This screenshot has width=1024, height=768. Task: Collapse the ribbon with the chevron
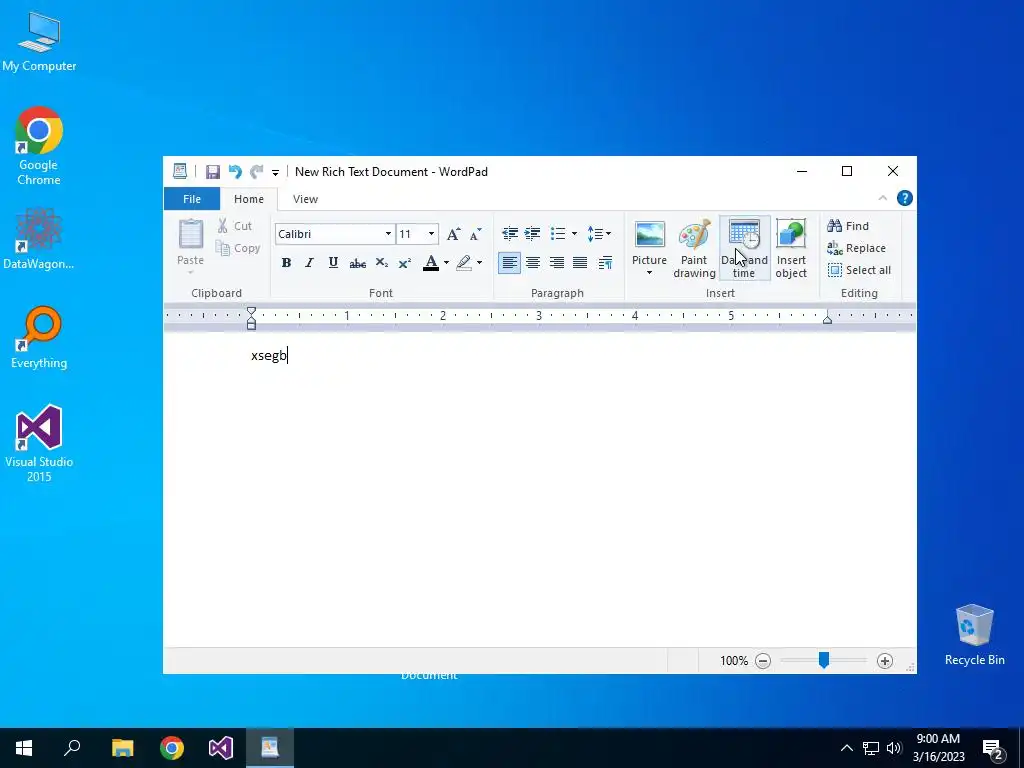point(882,199)
